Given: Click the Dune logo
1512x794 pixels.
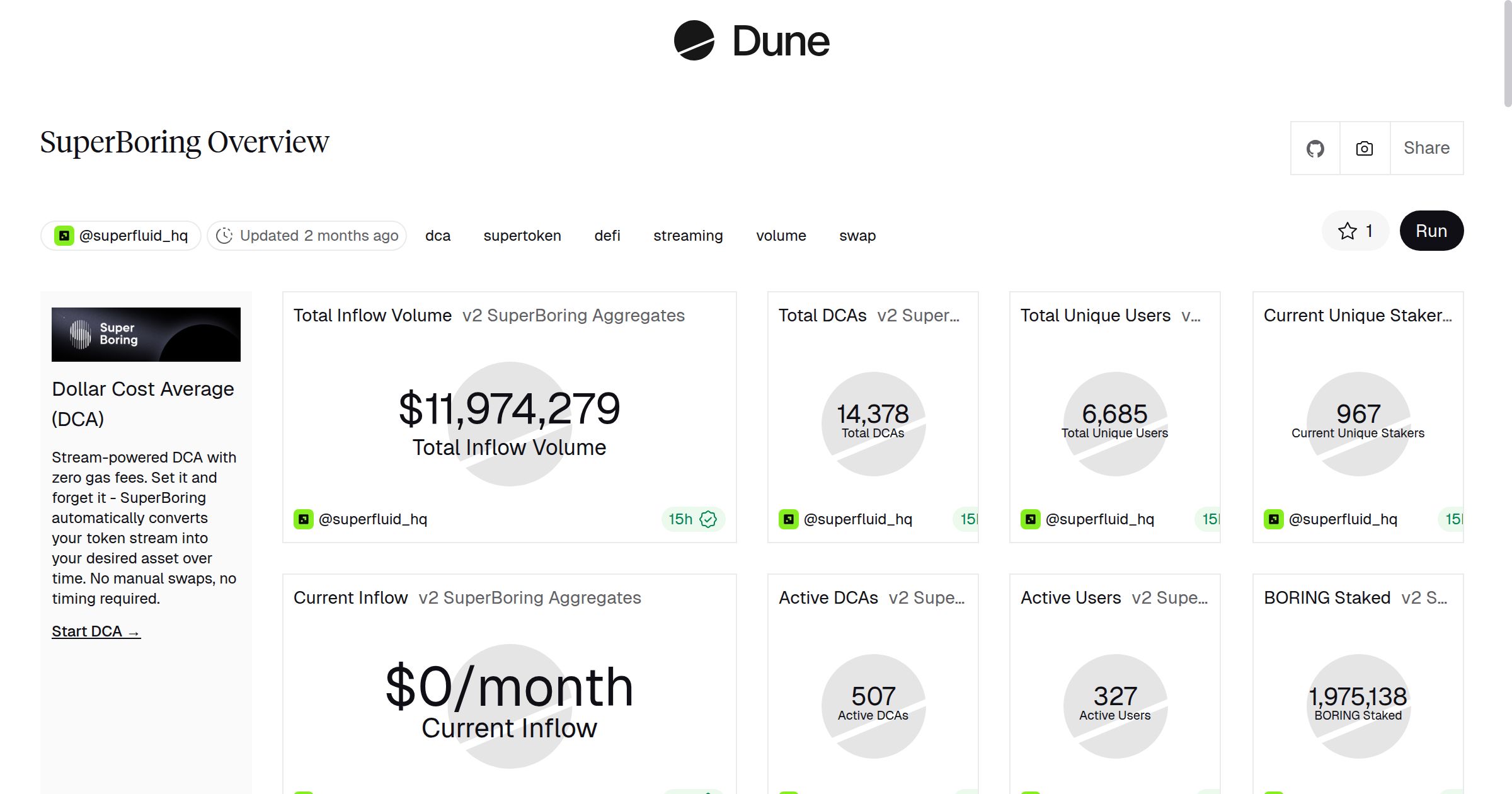Looking at the screenshot, I should pos(752,41).
